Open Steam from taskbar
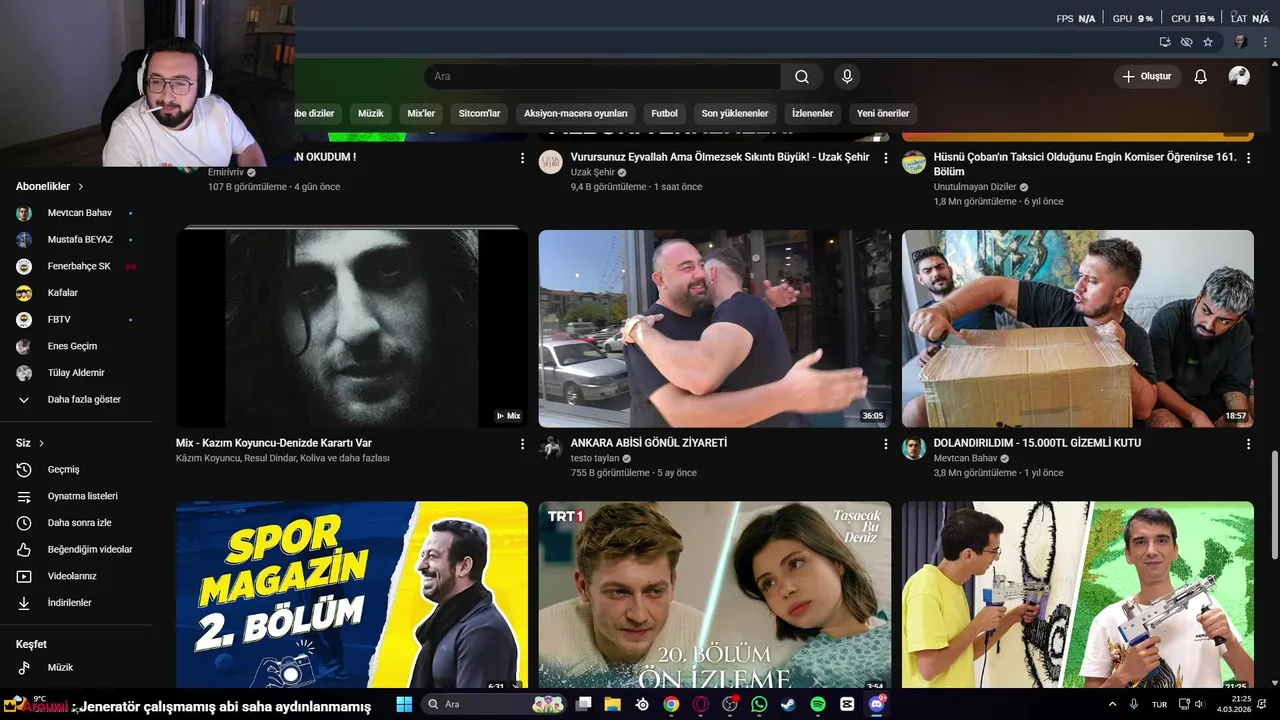 click(788, 704)
